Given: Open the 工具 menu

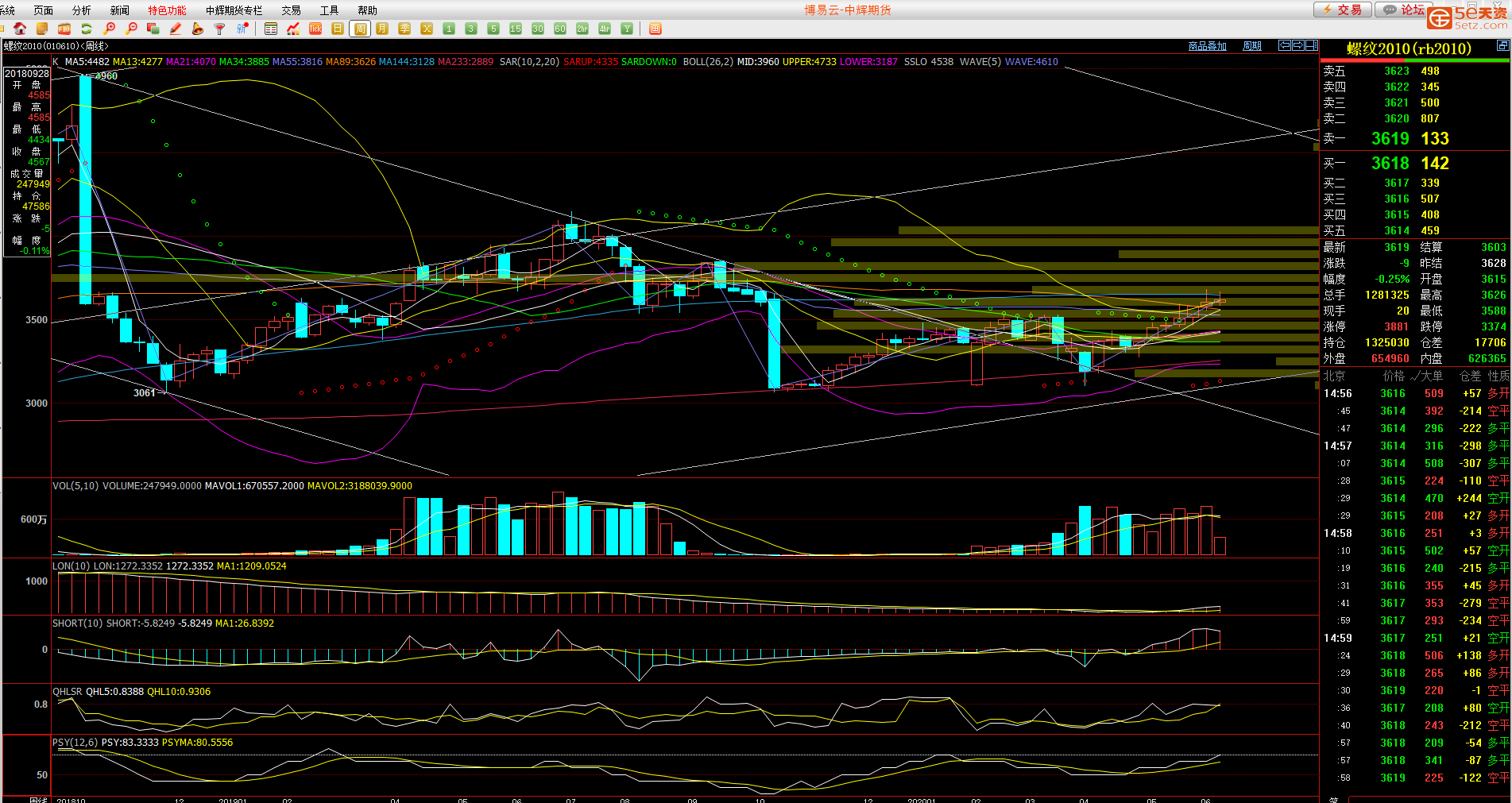Looking at the screenshot, I should [329, 10].
